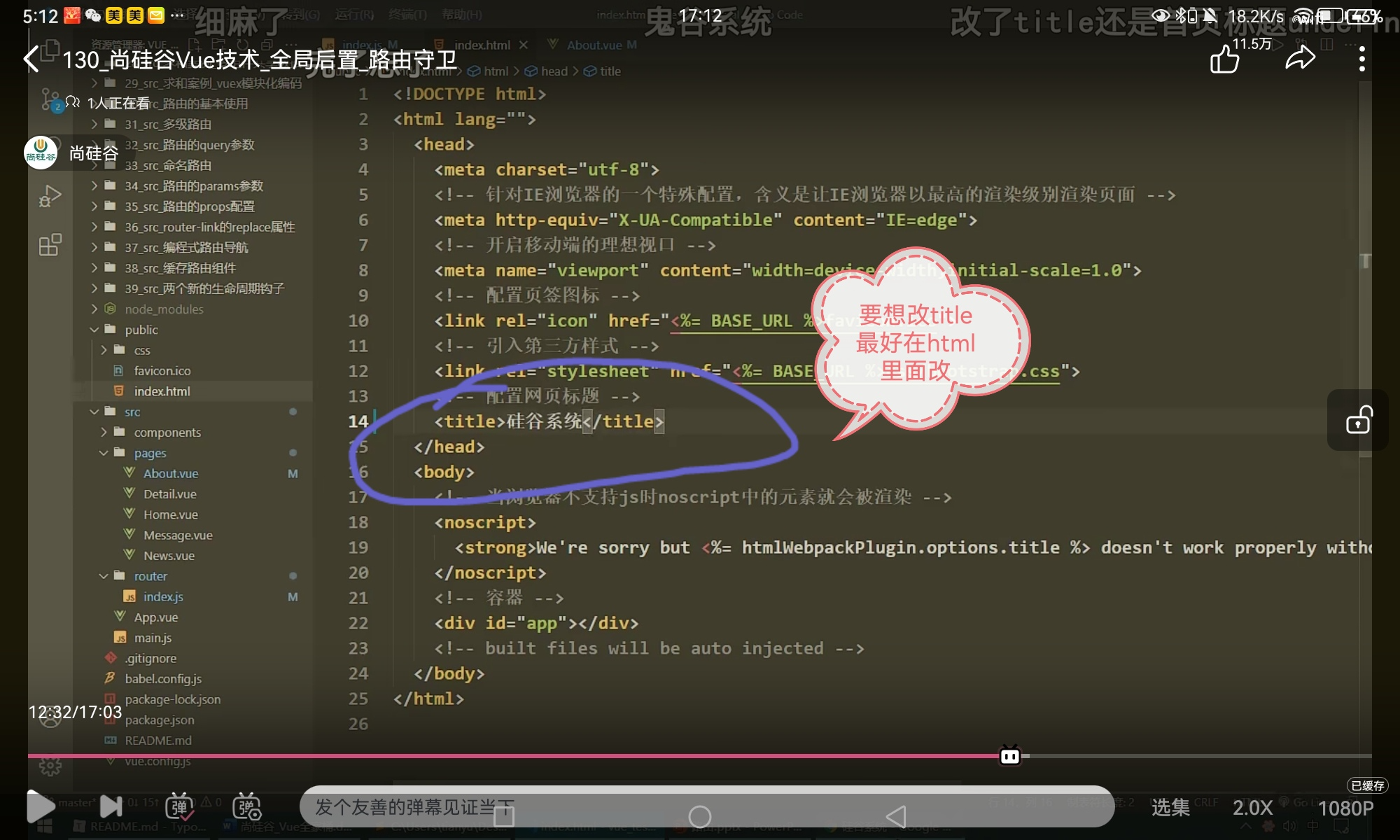This screenshot has height=840, width=1400.
Task: Change the 1080P video quality
Action: point(1345,808)
